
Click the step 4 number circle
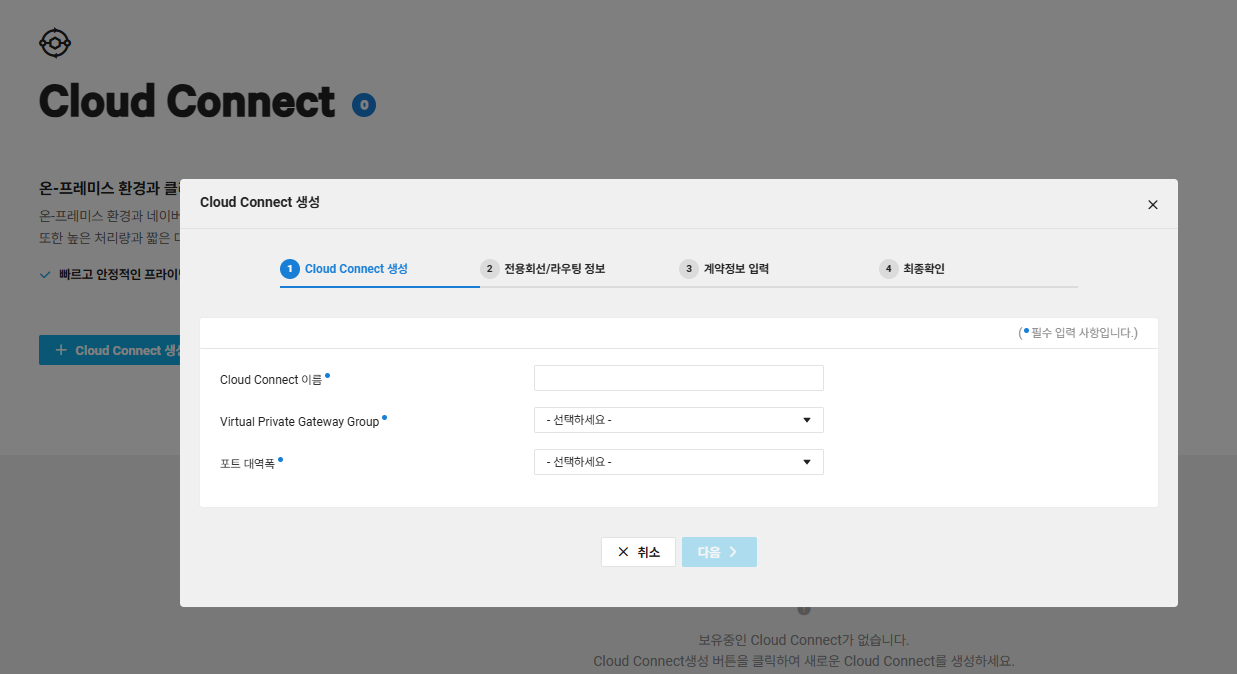(x=889, y=269)
